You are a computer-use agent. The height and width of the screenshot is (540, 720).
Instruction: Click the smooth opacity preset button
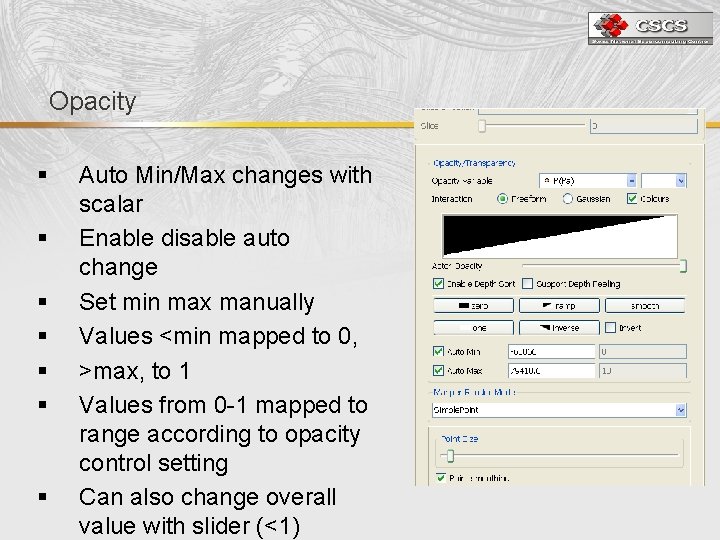(x=645, y=305)
